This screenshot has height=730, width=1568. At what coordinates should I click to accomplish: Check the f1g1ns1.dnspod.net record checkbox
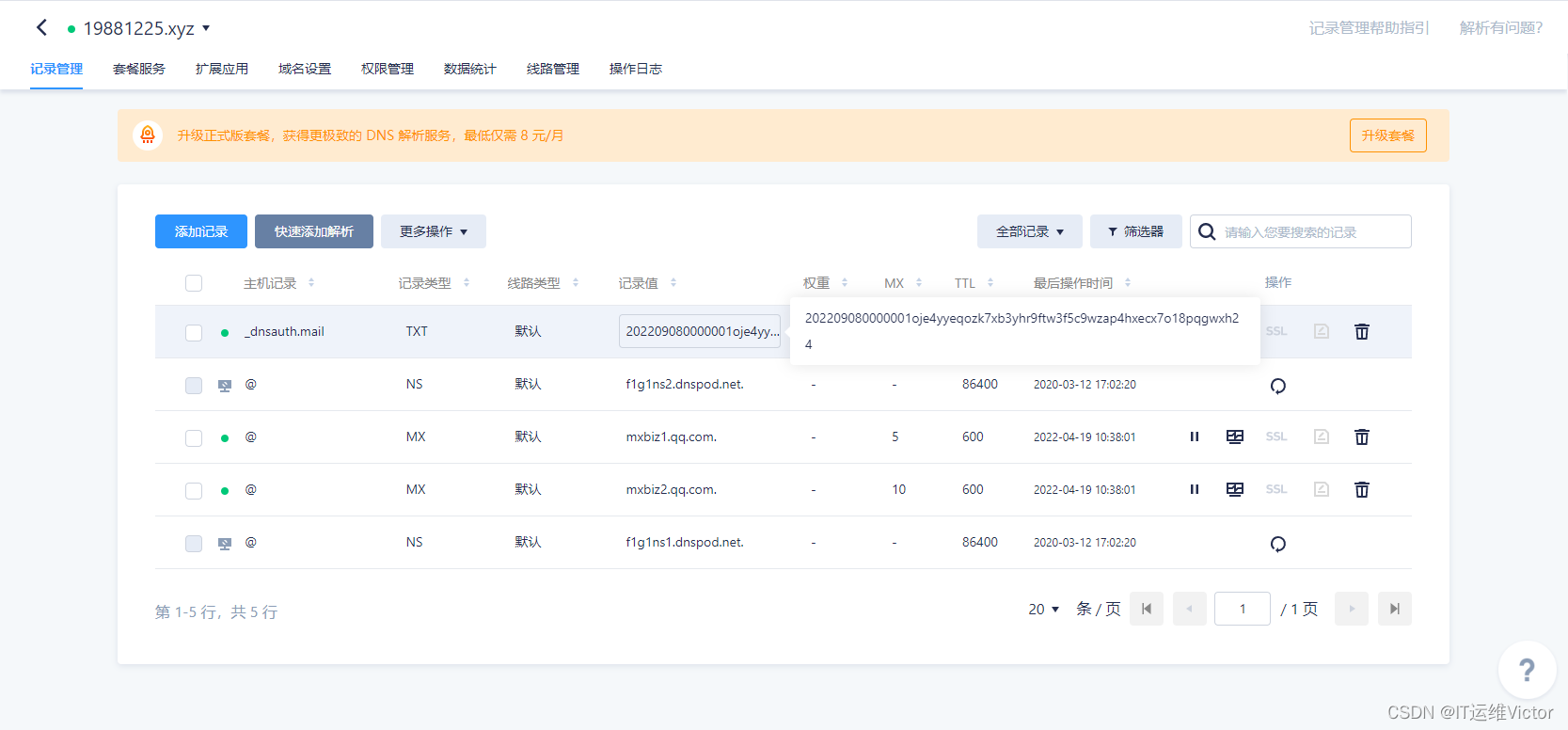[x=194, y=543]
